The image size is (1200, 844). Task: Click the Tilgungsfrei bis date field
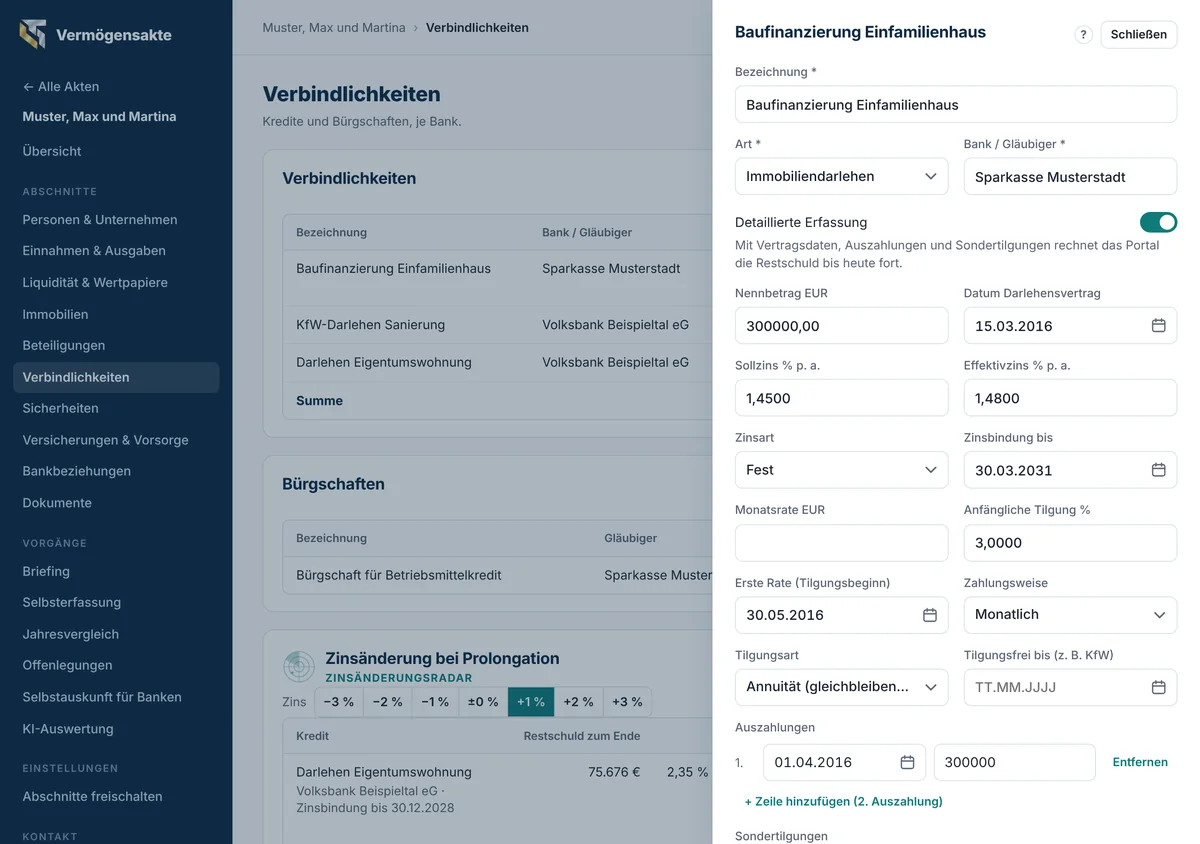tap(1070, 687)
